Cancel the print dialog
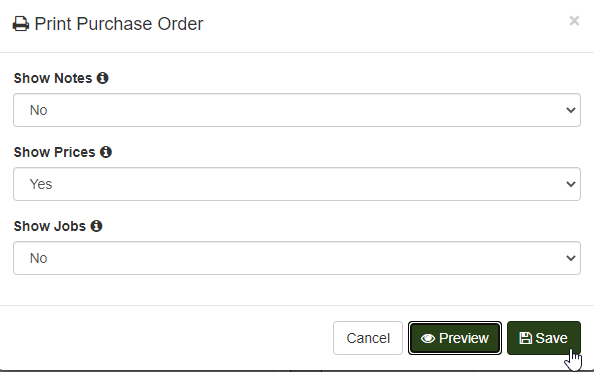Image resolution: width=594 pixels, height=372 pixels. point(368,338)
